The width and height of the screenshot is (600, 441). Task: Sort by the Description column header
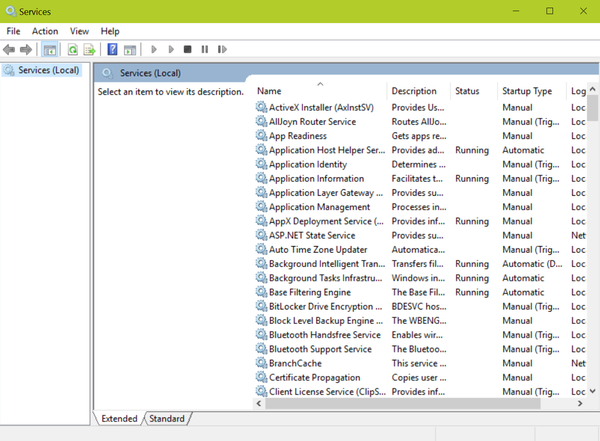click(419, 91)
